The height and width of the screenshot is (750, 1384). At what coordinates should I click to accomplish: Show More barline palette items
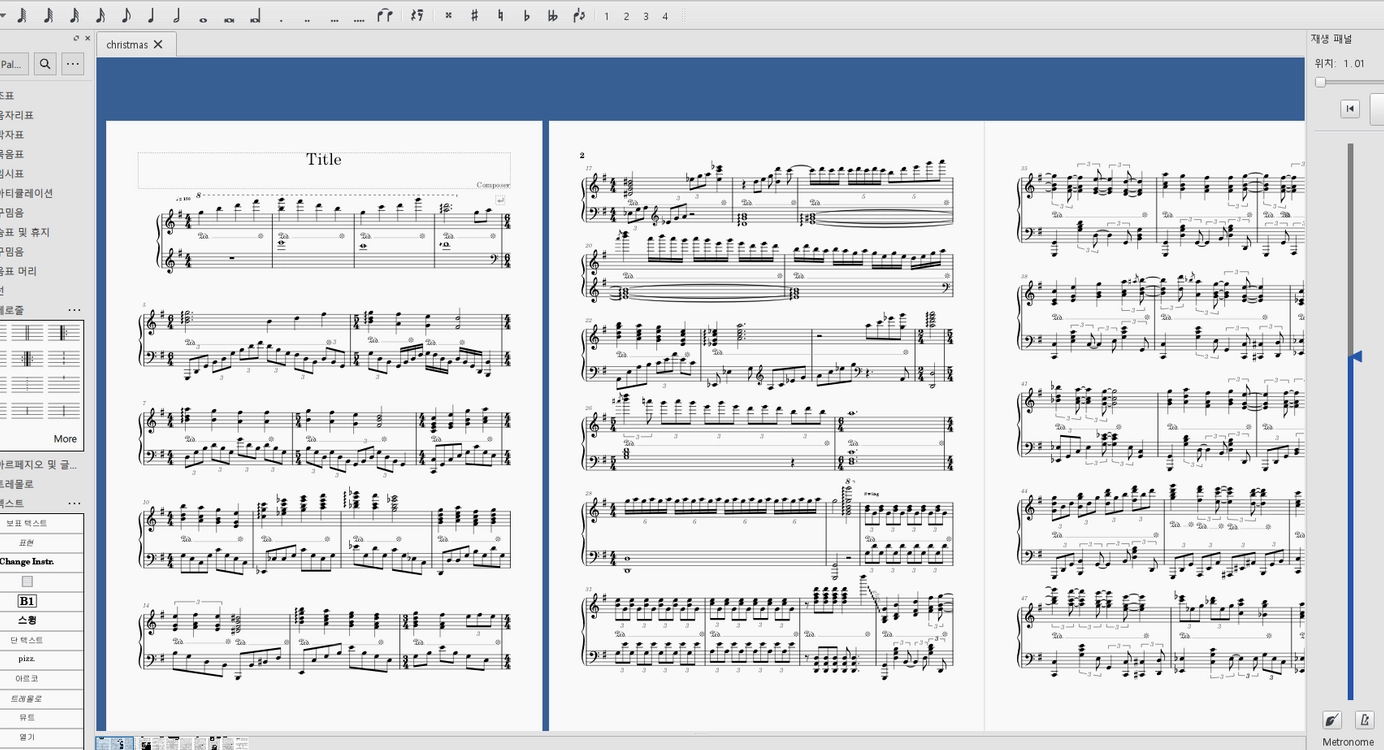point(65,439)
